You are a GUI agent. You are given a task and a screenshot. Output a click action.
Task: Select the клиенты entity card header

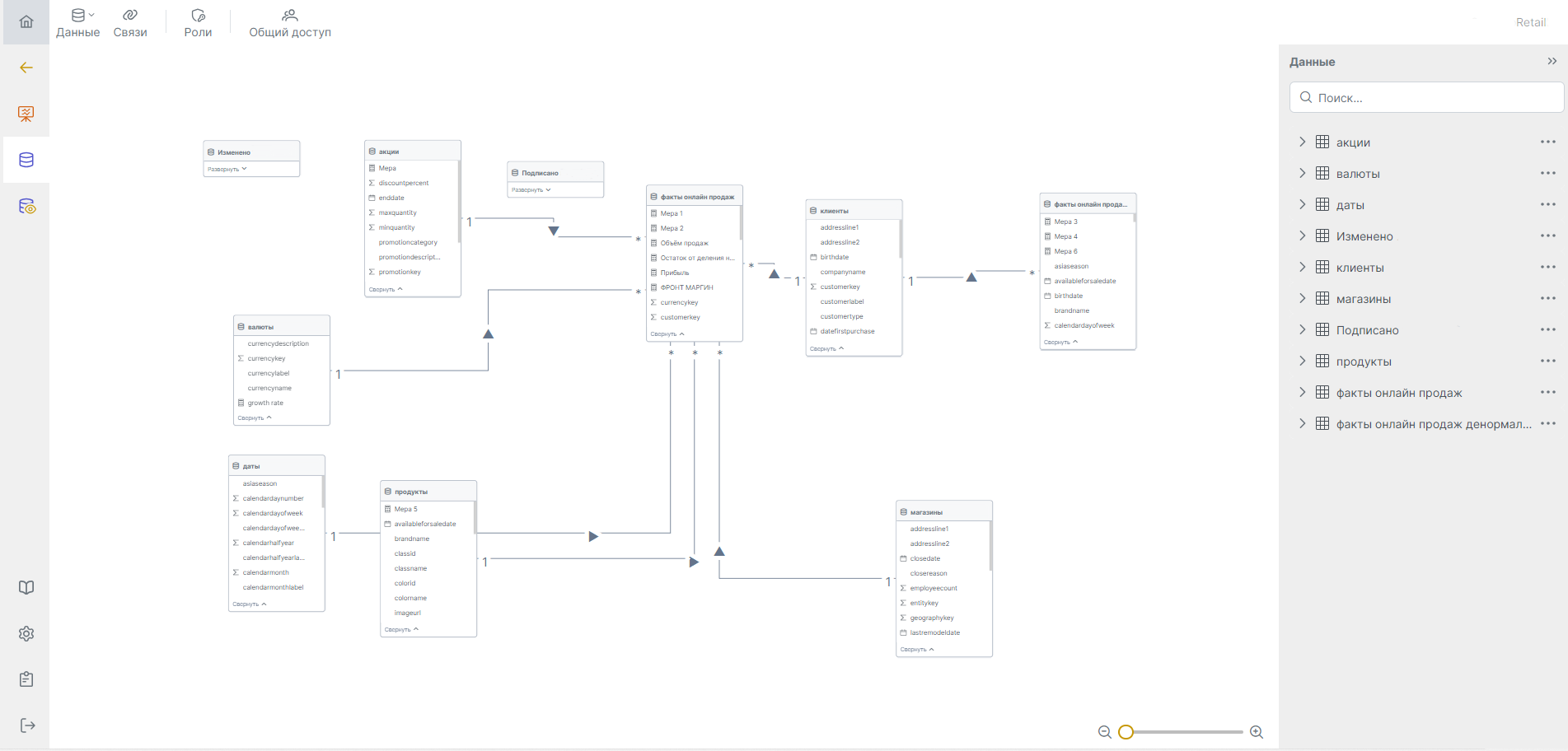coord(854,210)
